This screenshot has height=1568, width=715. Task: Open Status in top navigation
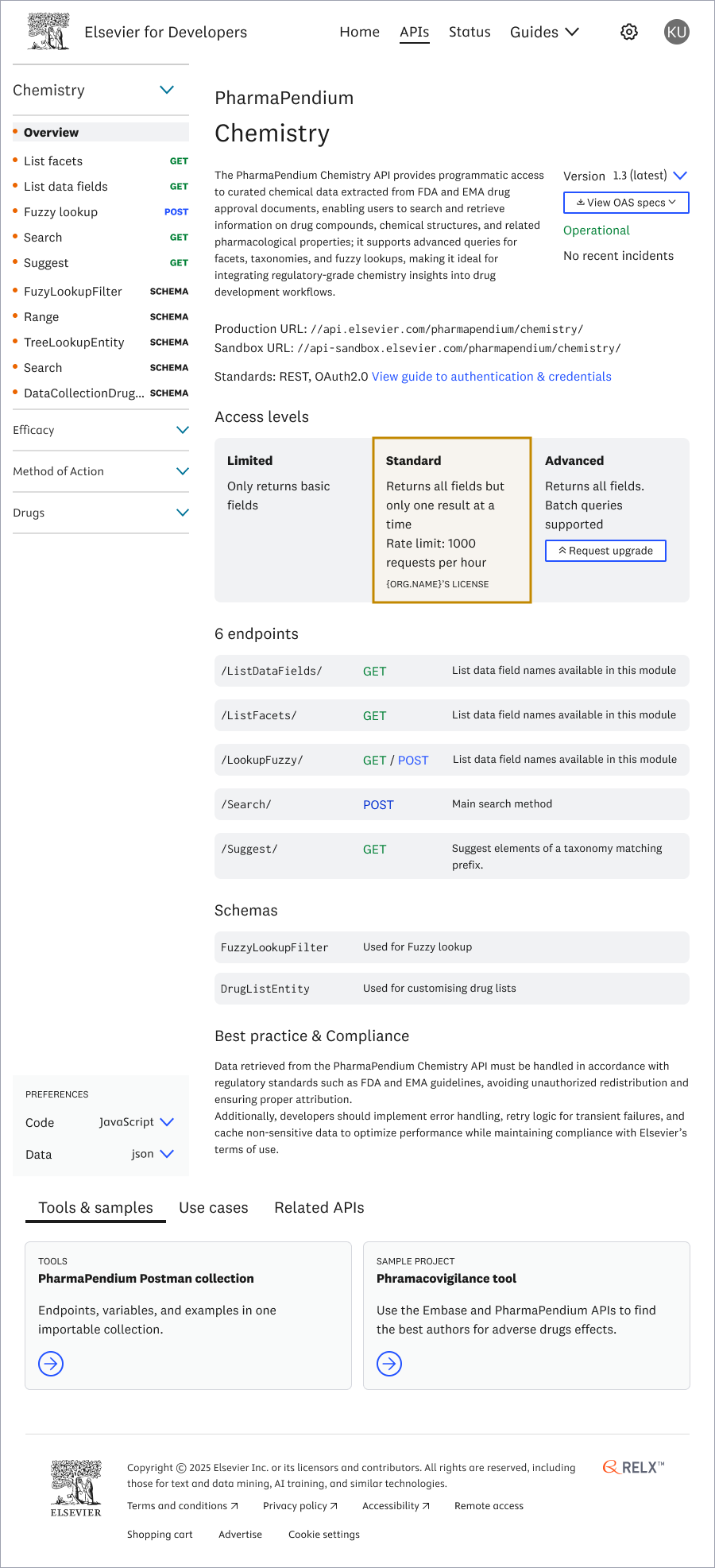pos(470,32)
